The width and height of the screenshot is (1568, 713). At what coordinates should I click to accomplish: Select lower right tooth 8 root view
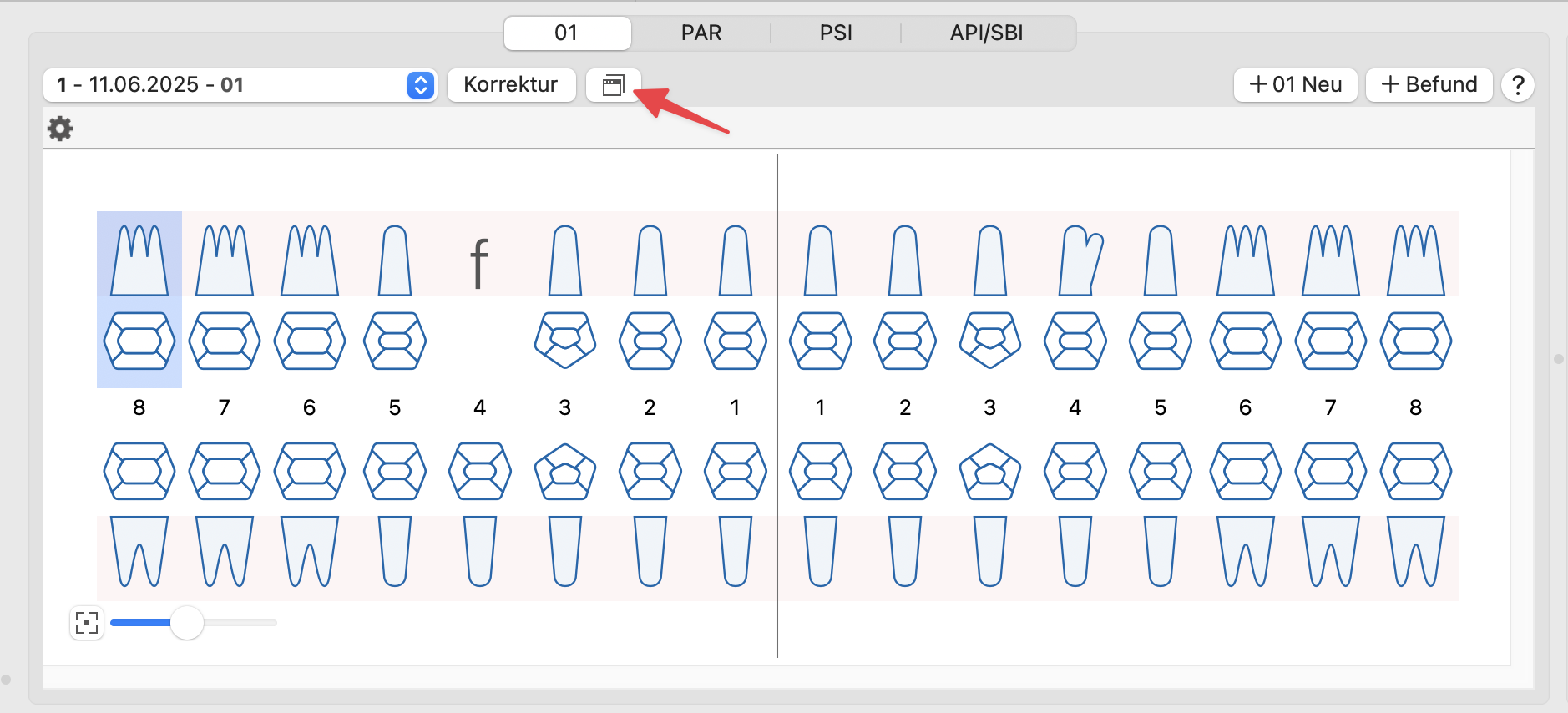pos(139,551)
